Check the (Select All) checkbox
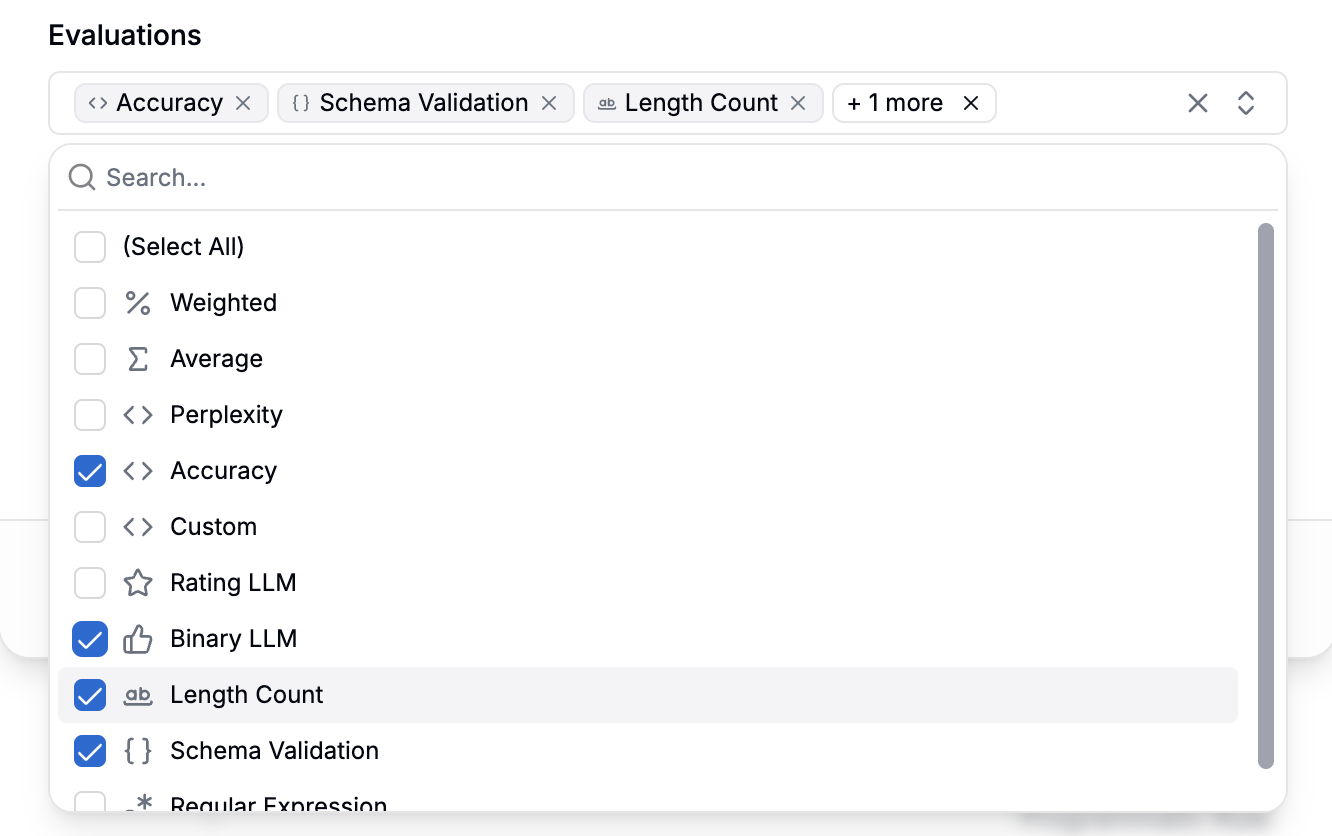This screenshot has width=1332, height=836. click(90, 247)
